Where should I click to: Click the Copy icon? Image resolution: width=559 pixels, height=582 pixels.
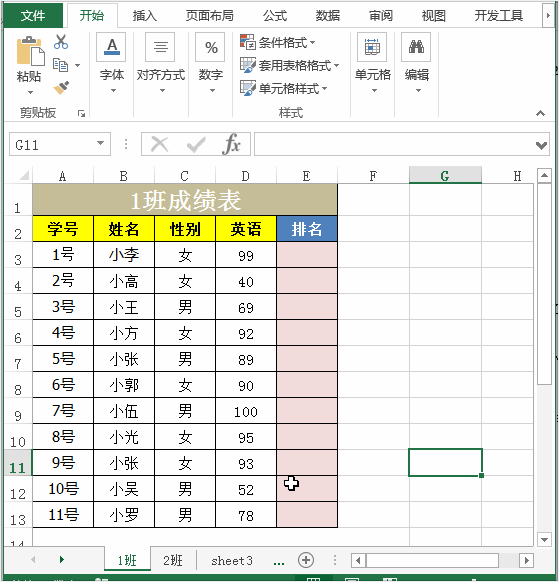click(x=61, y=65)
